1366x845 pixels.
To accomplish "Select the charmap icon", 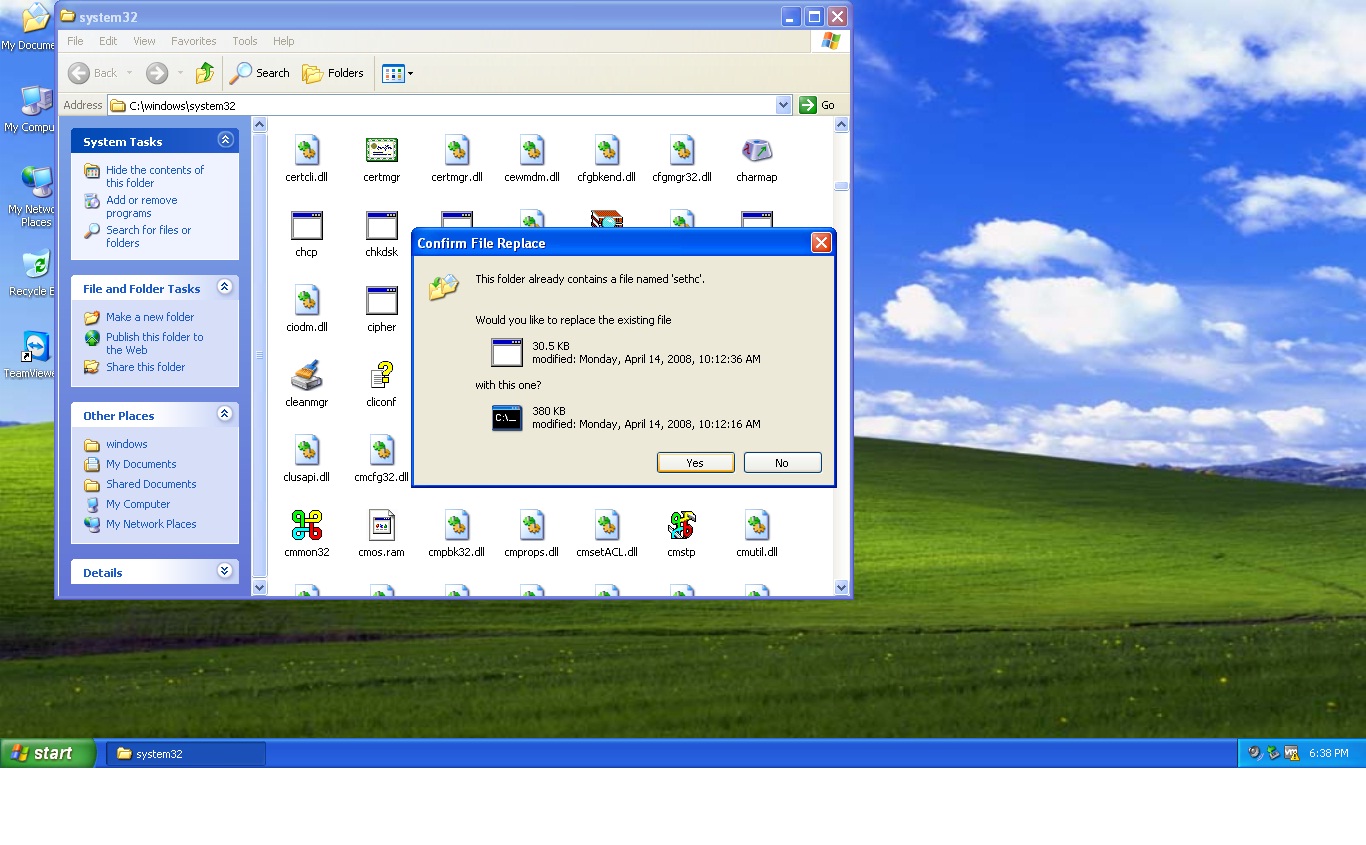I will (756, 151).
